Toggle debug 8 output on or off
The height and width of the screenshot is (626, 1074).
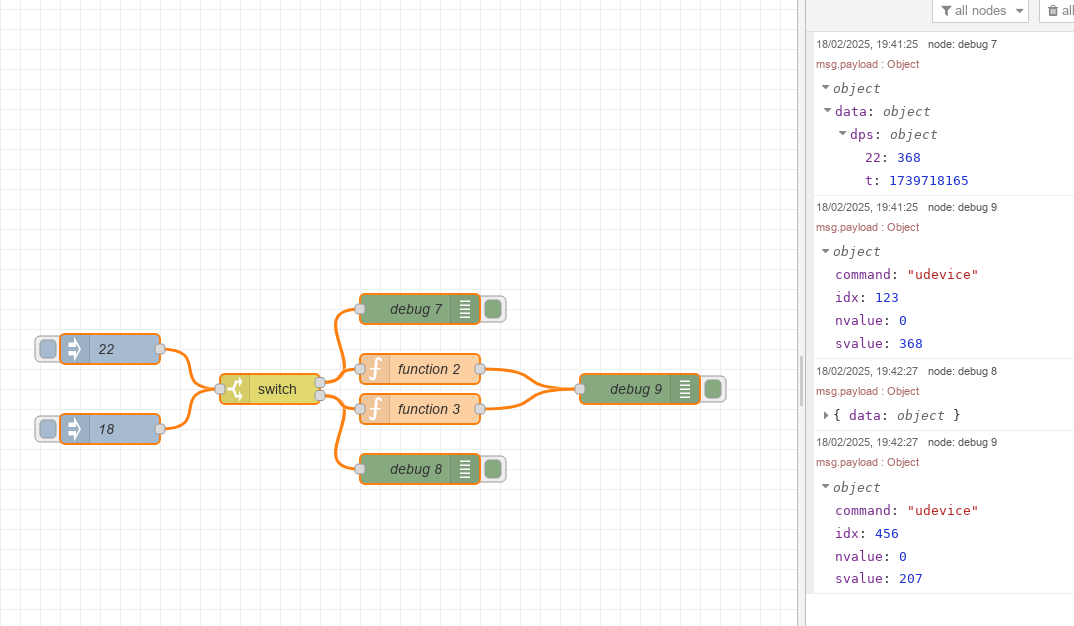(x=493, y=469)
